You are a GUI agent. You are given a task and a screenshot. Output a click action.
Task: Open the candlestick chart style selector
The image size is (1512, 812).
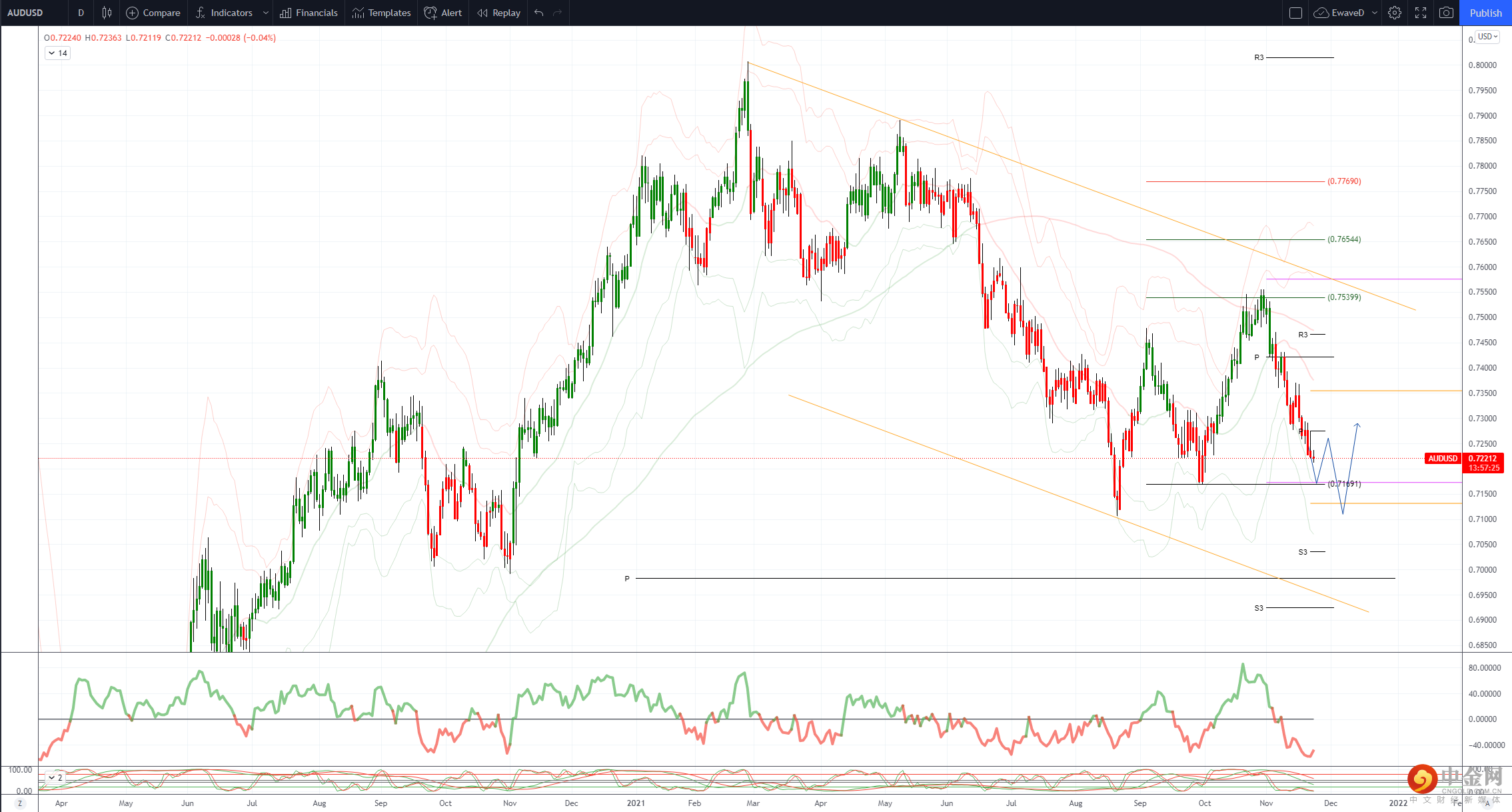[x=107, y=13]
